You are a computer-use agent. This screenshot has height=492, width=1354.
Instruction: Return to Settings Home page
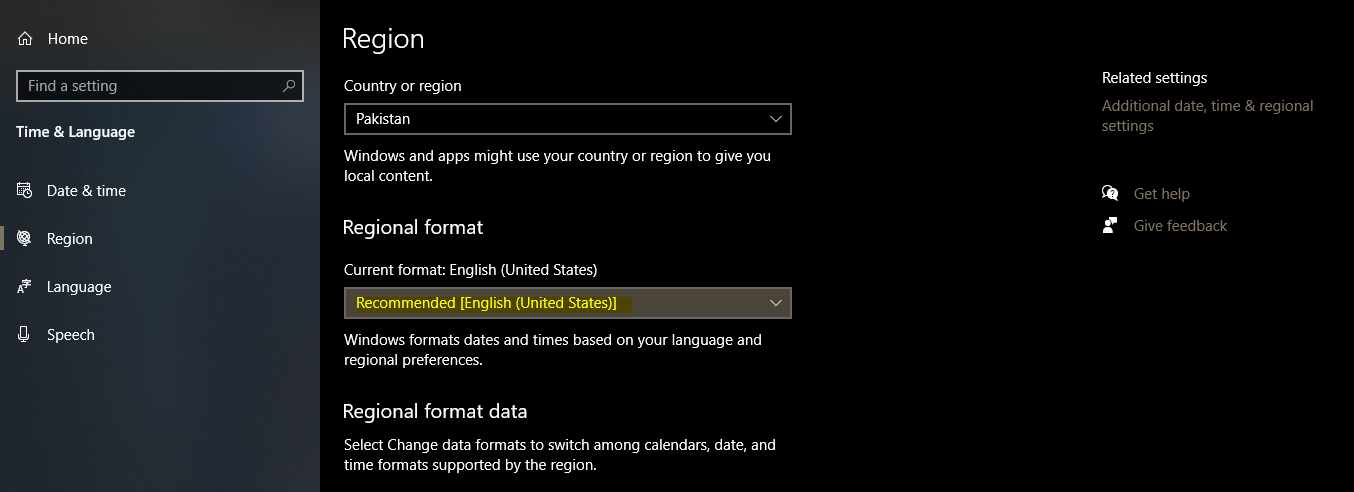67,39
